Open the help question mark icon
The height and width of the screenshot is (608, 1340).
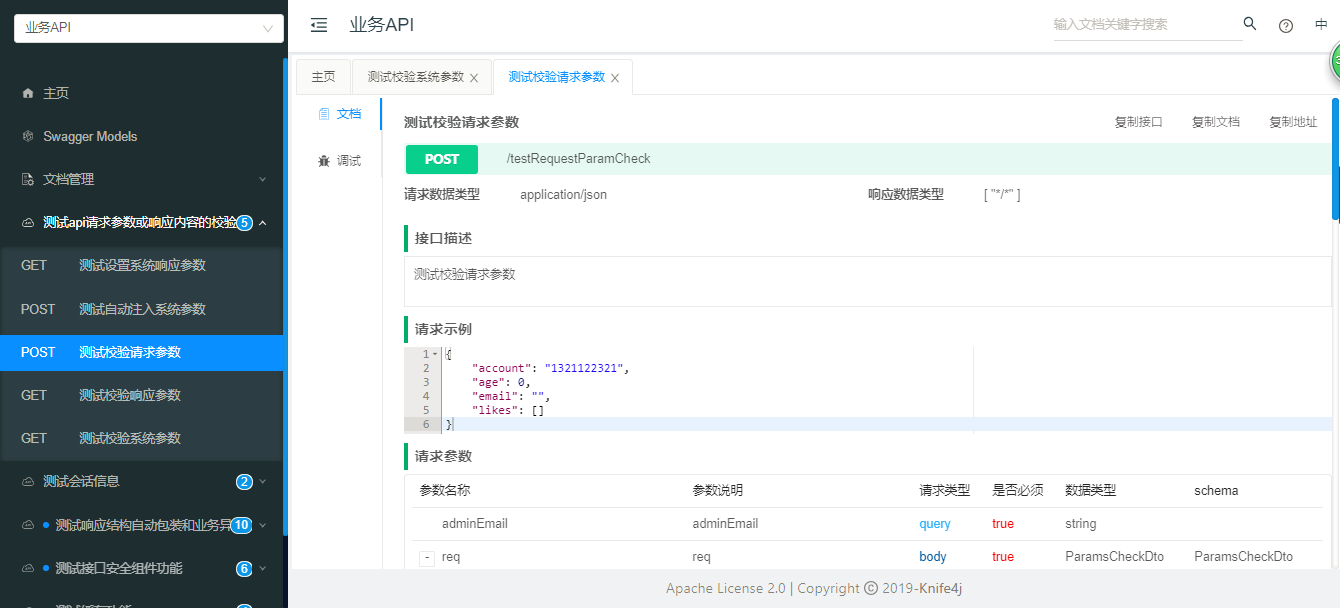[x=1286, y=26]
